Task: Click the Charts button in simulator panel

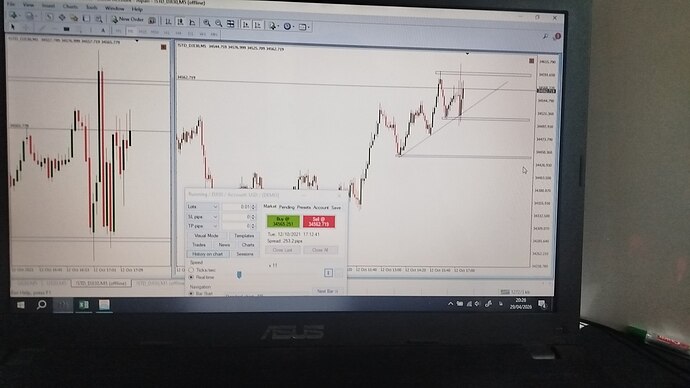Action: pos(248,245)
